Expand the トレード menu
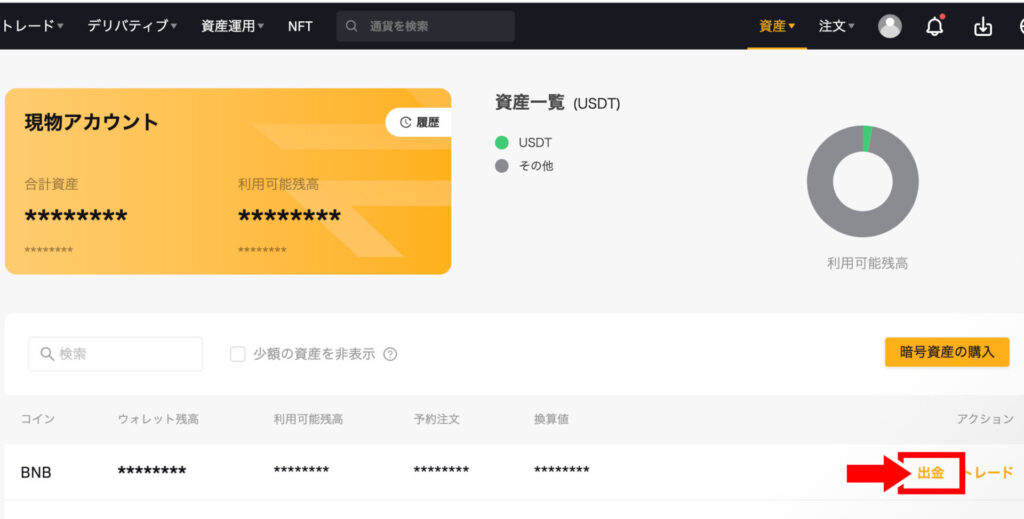The height and width of the screenshot is (519, 1024). click(31, 26)
